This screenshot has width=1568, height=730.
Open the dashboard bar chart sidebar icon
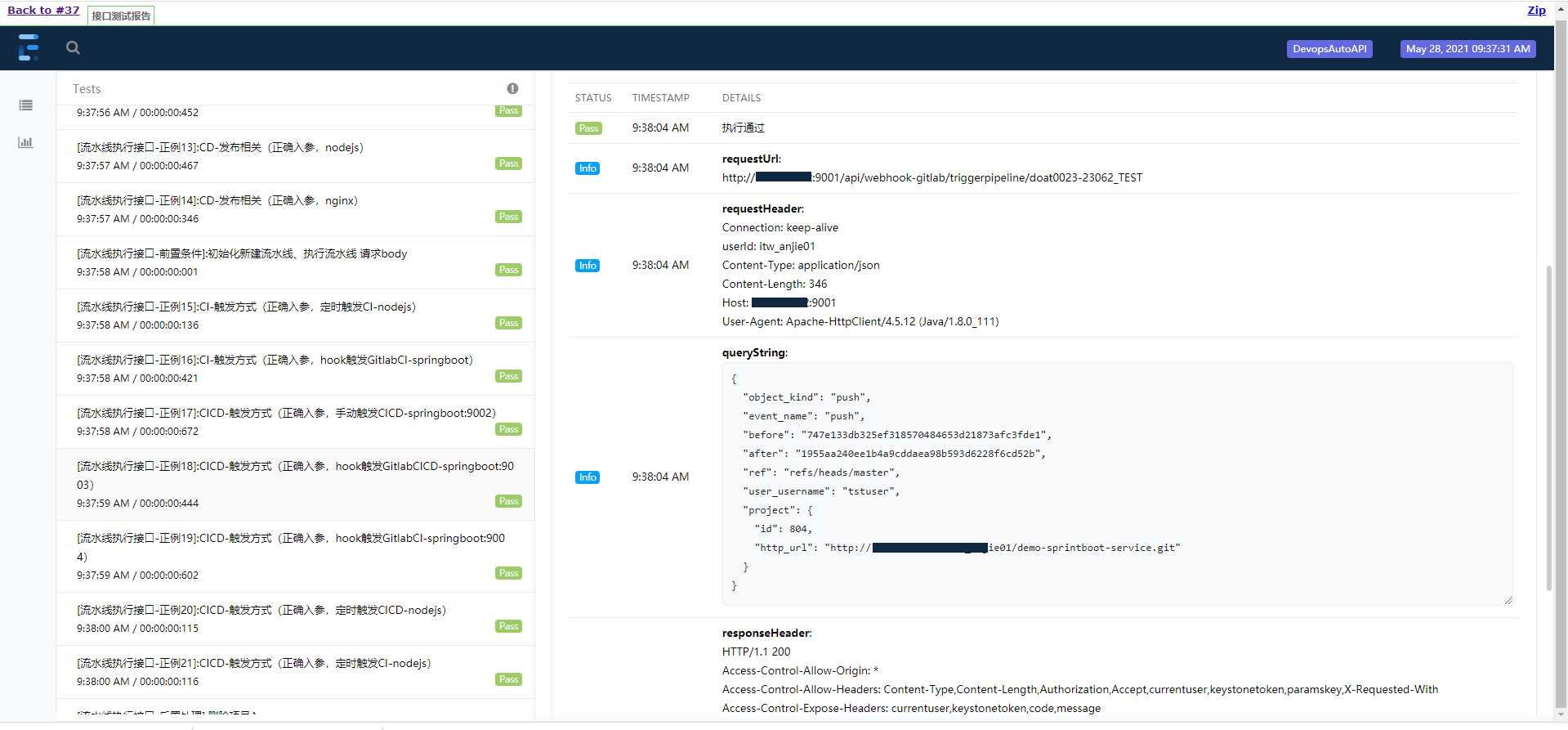[x=26, y=142]
